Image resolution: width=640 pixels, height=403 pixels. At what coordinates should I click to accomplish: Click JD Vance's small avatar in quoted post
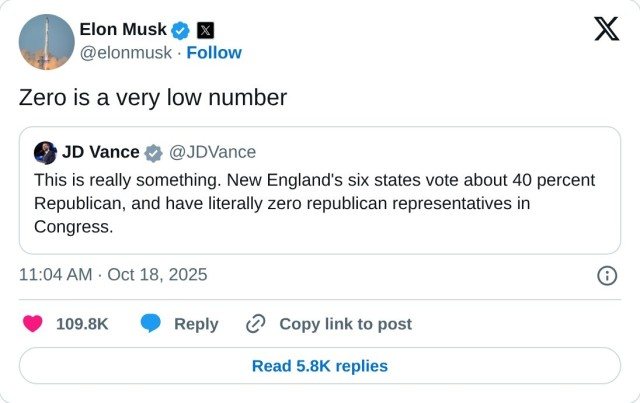pyautogui.click(x=45, y=153)
